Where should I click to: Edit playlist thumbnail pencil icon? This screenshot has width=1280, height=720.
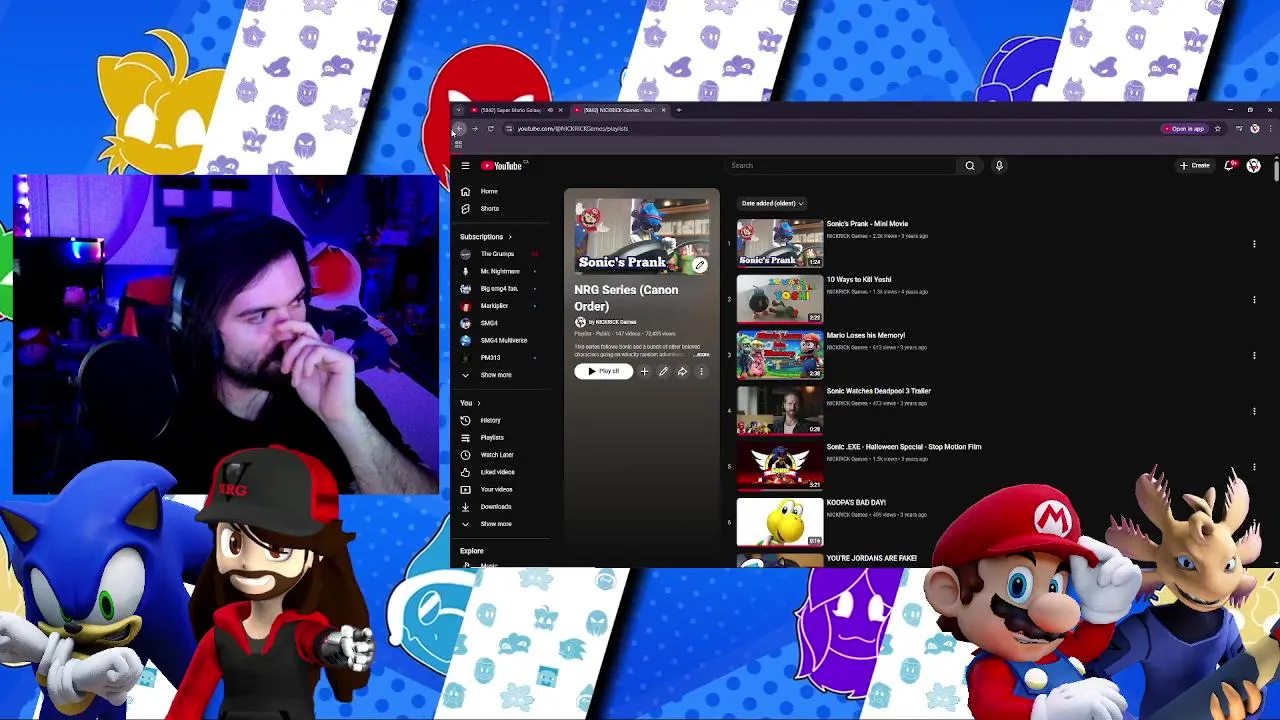pos(700,265)
